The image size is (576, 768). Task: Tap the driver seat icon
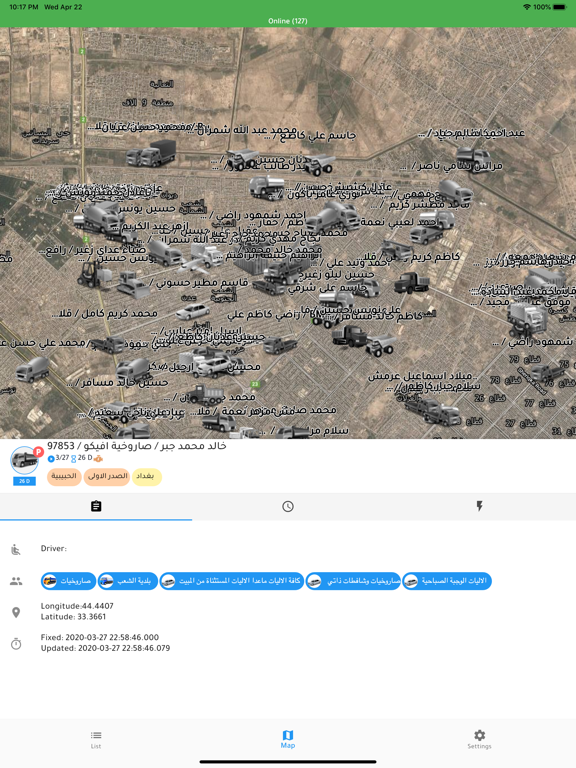(16, 549)
